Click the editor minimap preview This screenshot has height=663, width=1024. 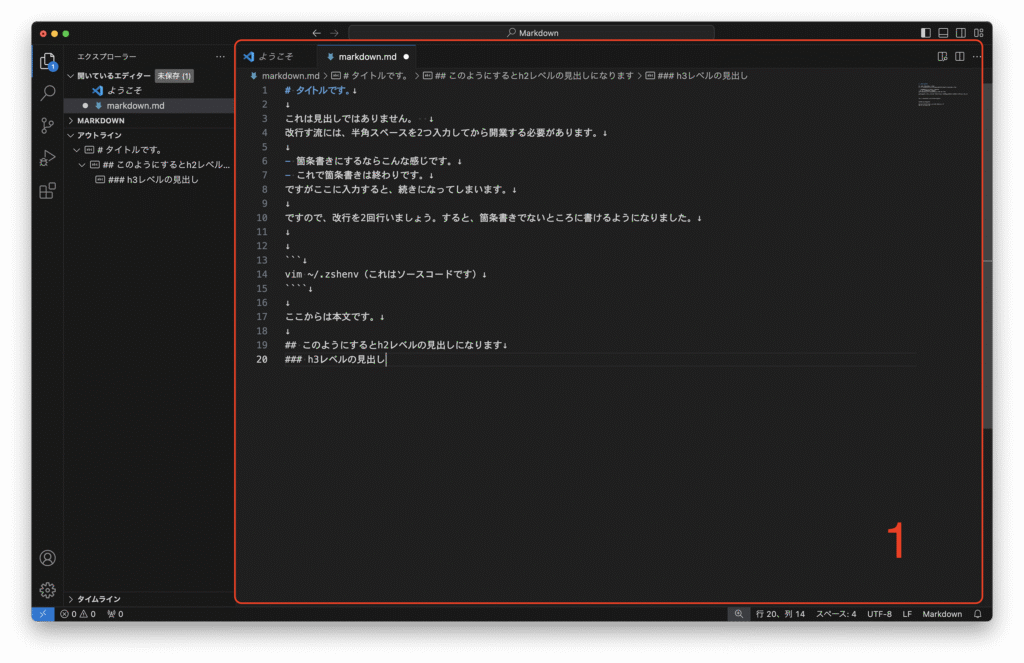click(x=944, y=95)
